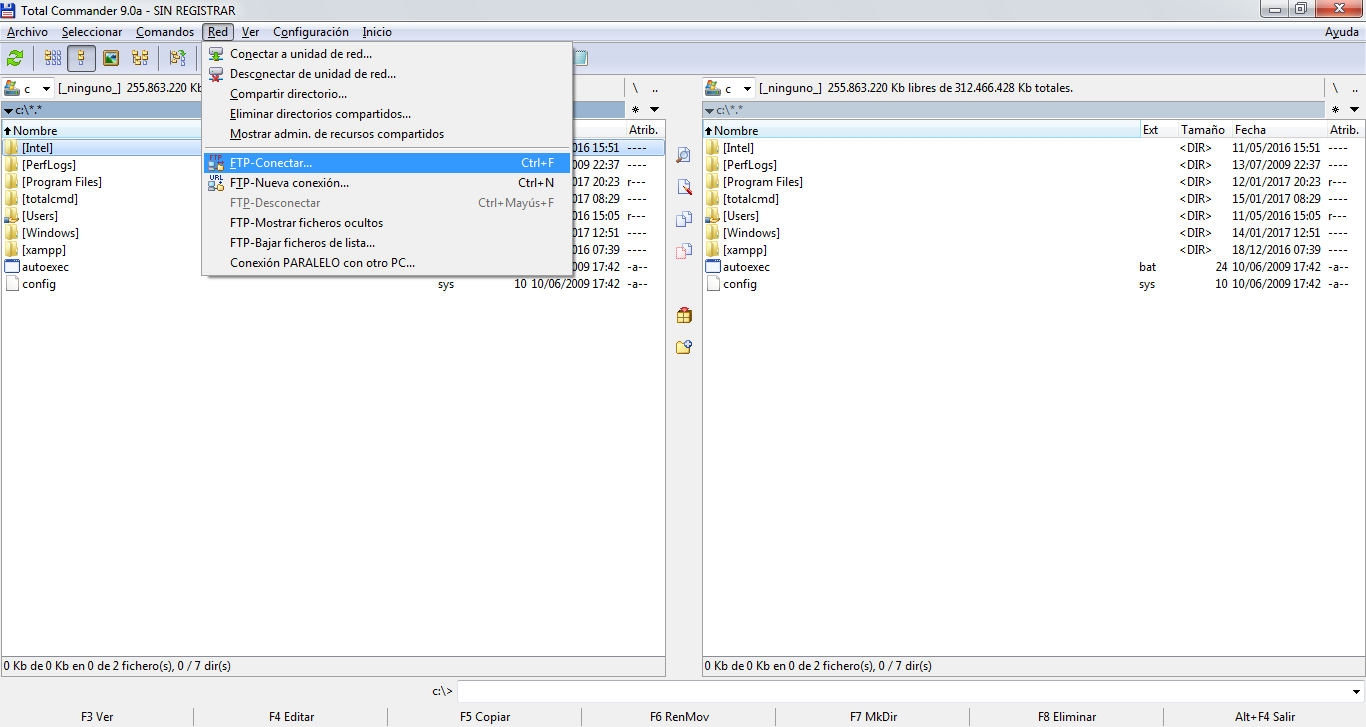Click the F6 RenMov button
1366x727 pixels.
tap(679, 717)
